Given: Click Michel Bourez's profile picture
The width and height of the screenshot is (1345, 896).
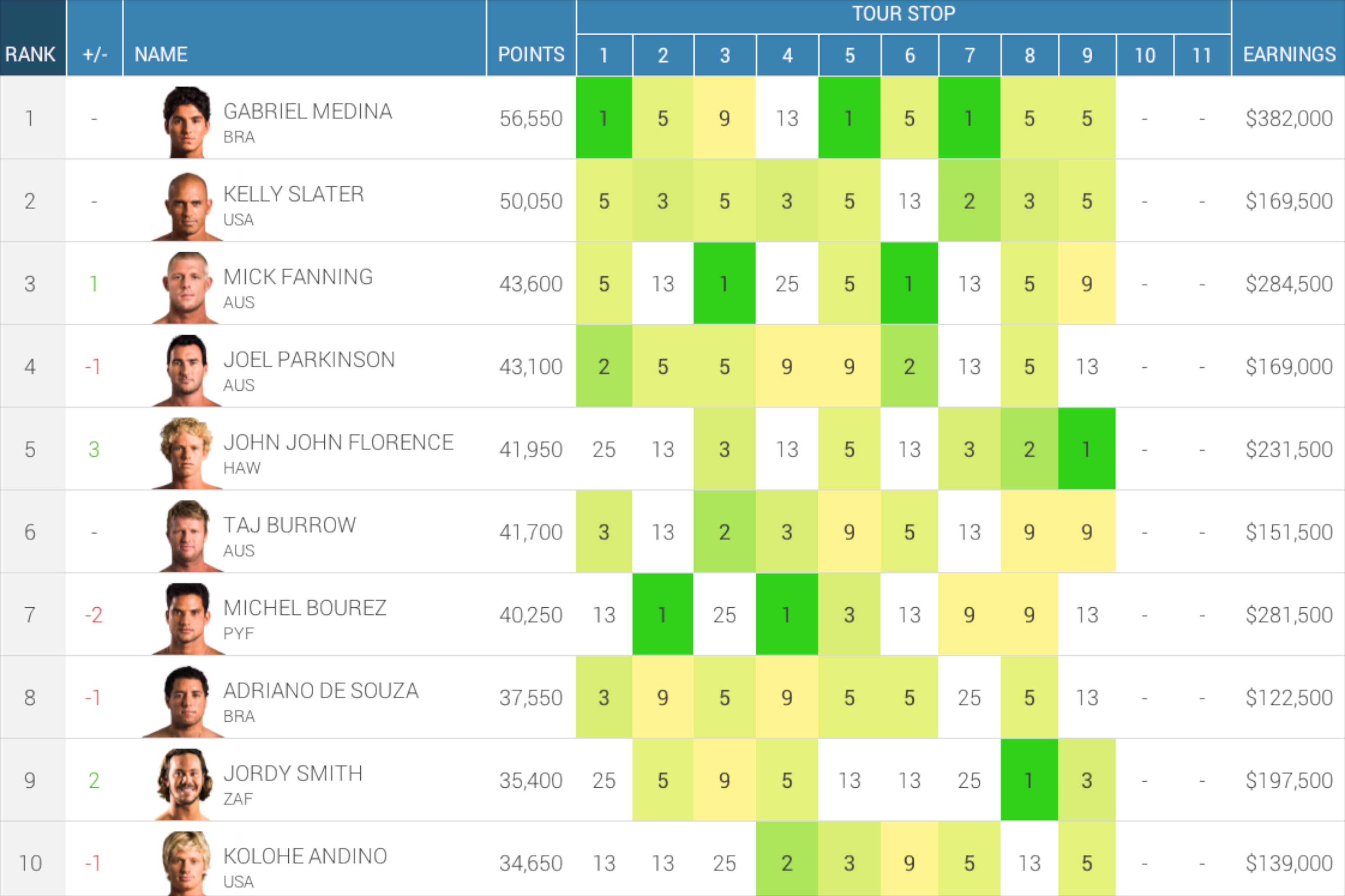Looking at the screenshot, I should [187, 618].
